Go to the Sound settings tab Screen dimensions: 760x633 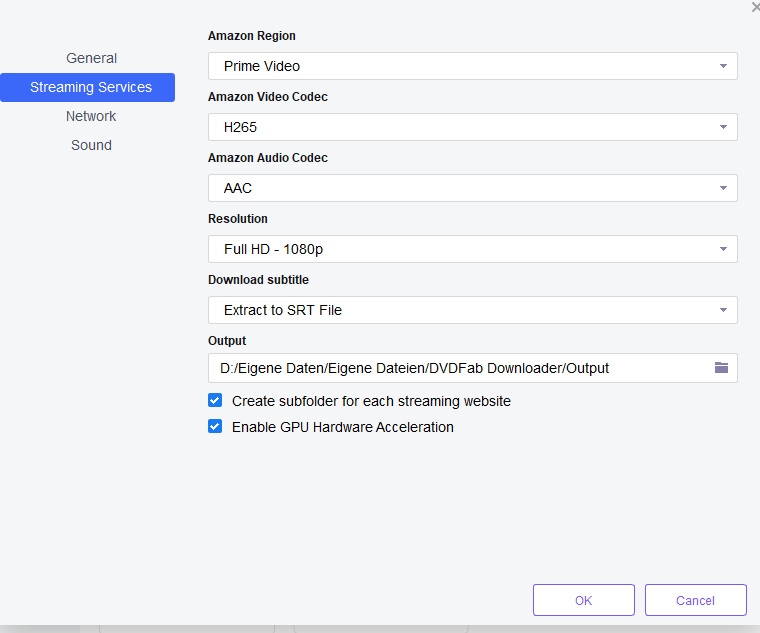(x=91, y=145)
